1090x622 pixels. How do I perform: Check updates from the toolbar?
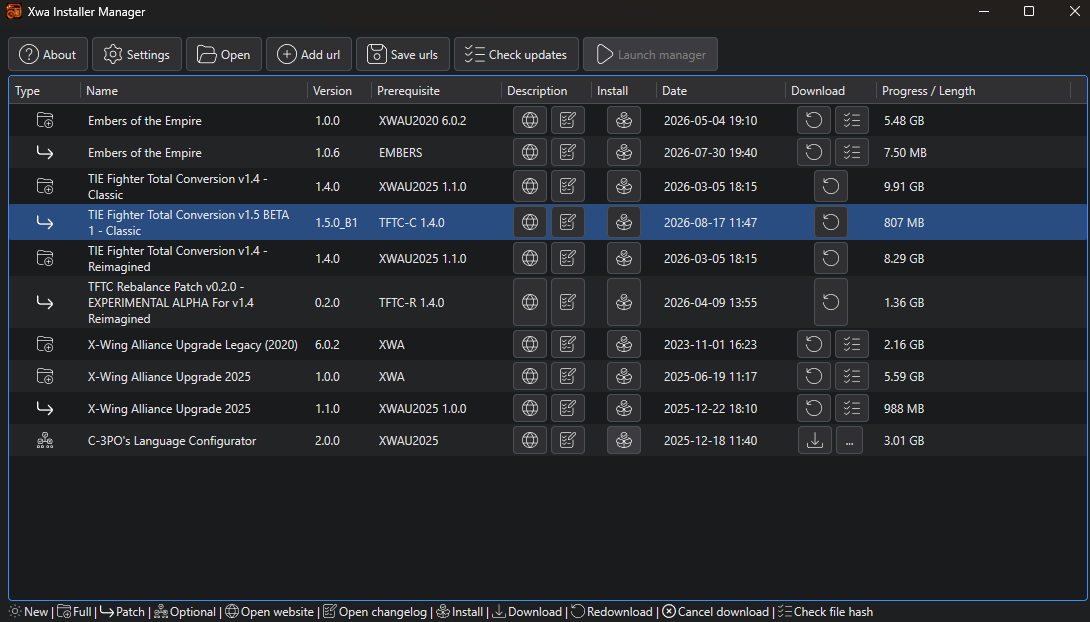(x=516, y=54)
